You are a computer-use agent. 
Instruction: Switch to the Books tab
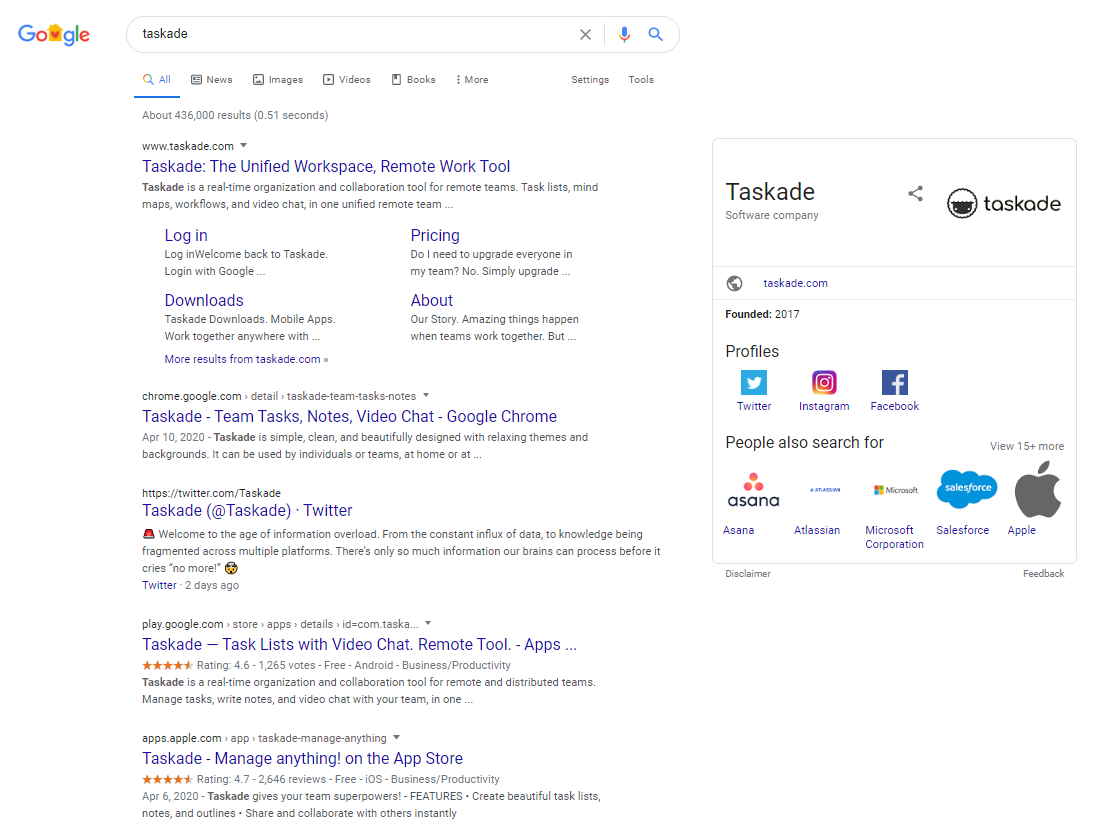coord(414,80)
